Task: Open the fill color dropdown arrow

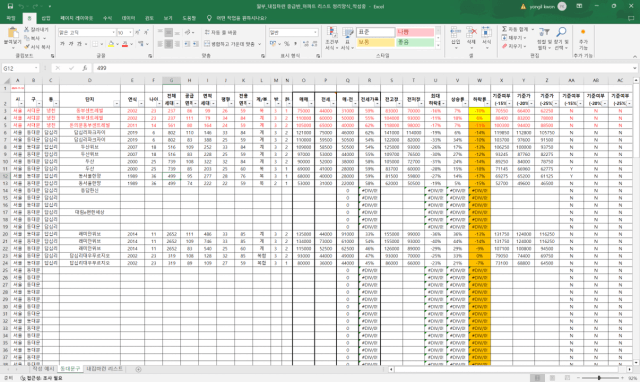Action: 117,44
